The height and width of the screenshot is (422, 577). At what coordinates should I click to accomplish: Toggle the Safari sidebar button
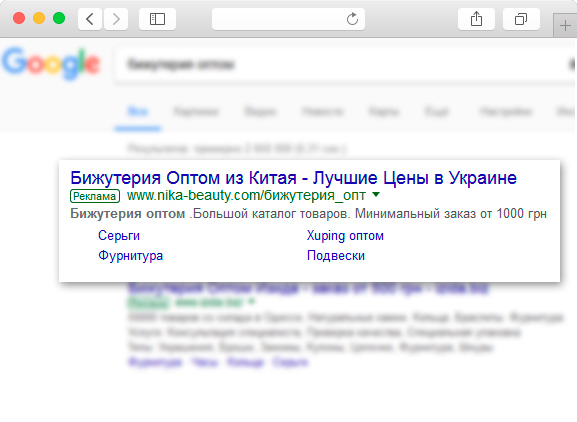click(x=157, y=19)
